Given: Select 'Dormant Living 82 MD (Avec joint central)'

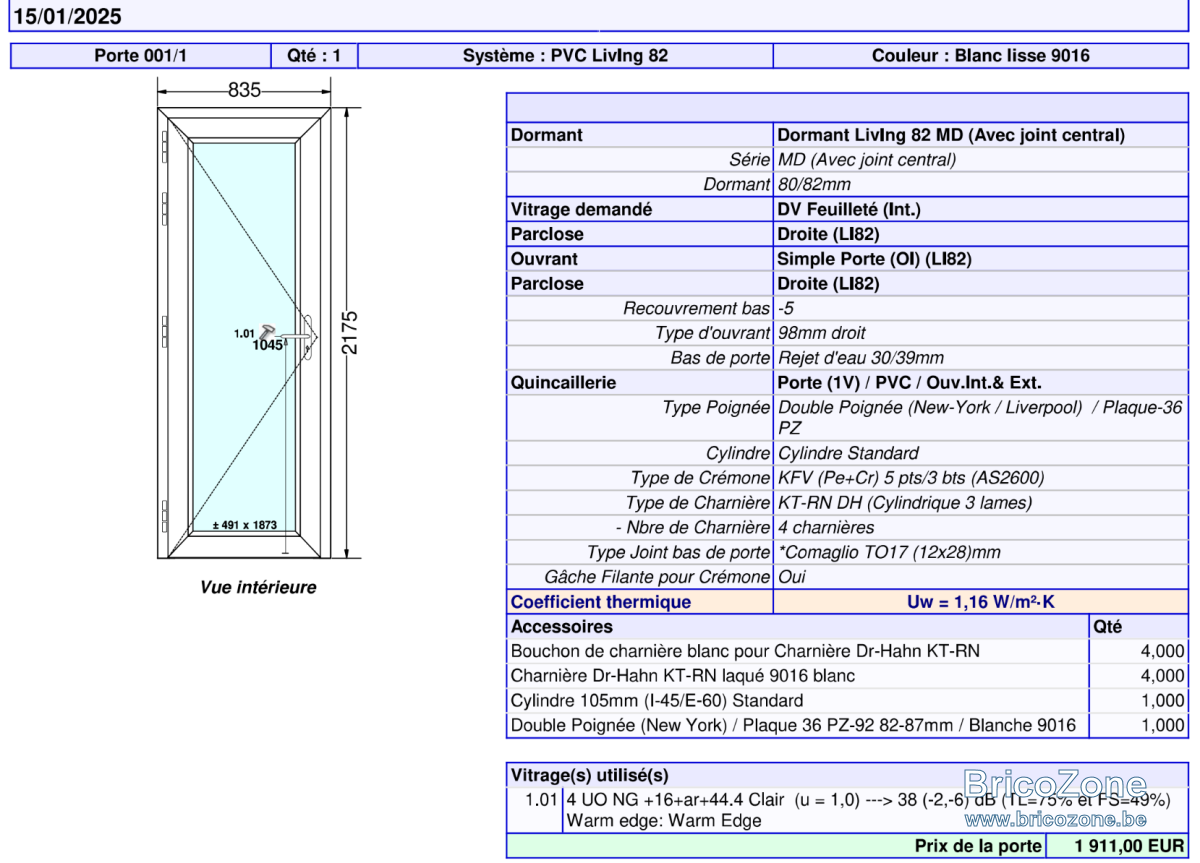Looking at the screenshot, I should (x=951, y=135).
